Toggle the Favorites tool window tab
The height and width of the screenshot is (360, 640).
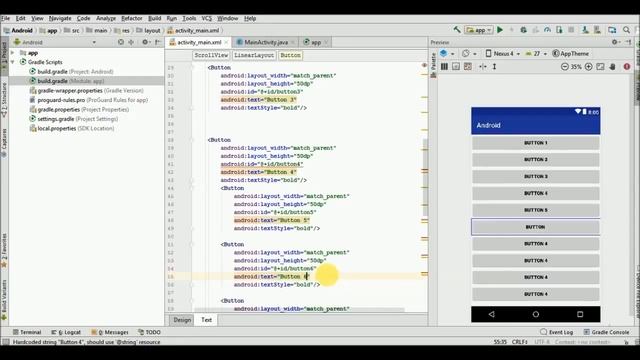[4, 250]
